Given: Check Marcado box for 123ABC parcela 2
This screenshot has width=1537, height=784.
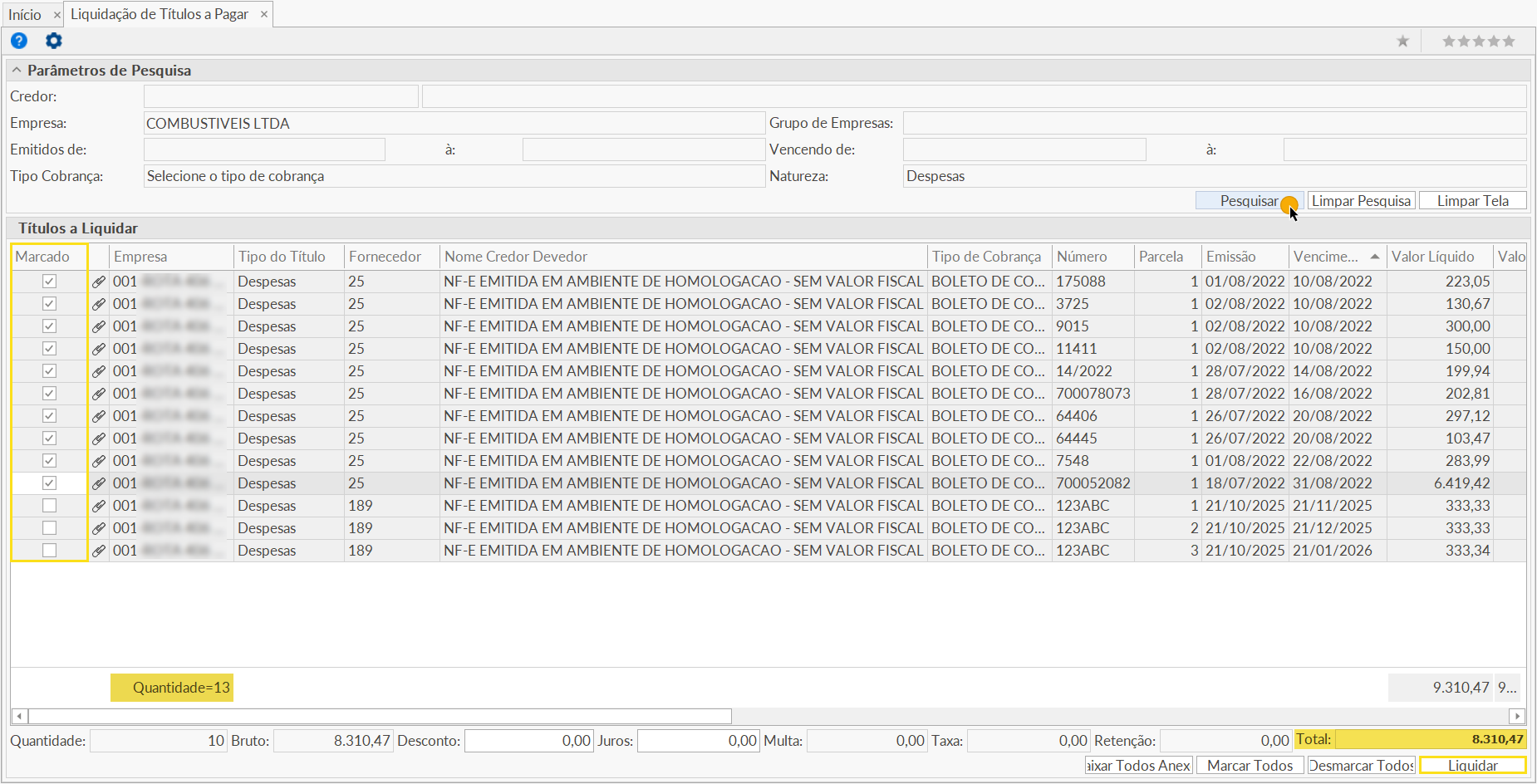Looking at the screenshot, I should (50, 528).
